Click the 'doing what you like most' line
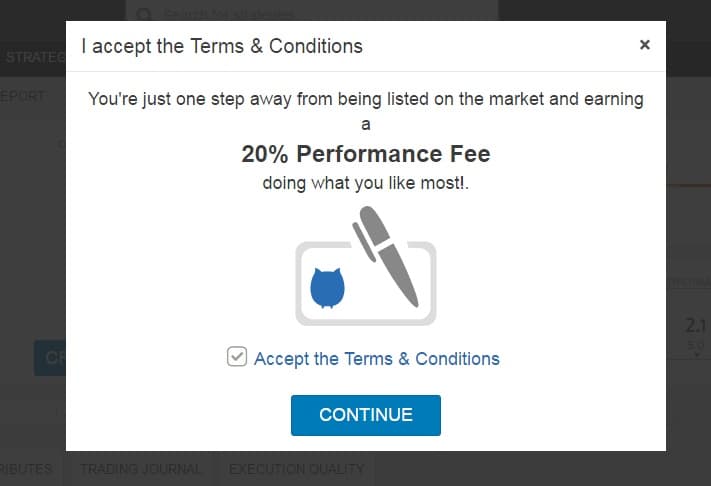The height and width of the screenshot is (486, 711). click(x=366, y=184)
